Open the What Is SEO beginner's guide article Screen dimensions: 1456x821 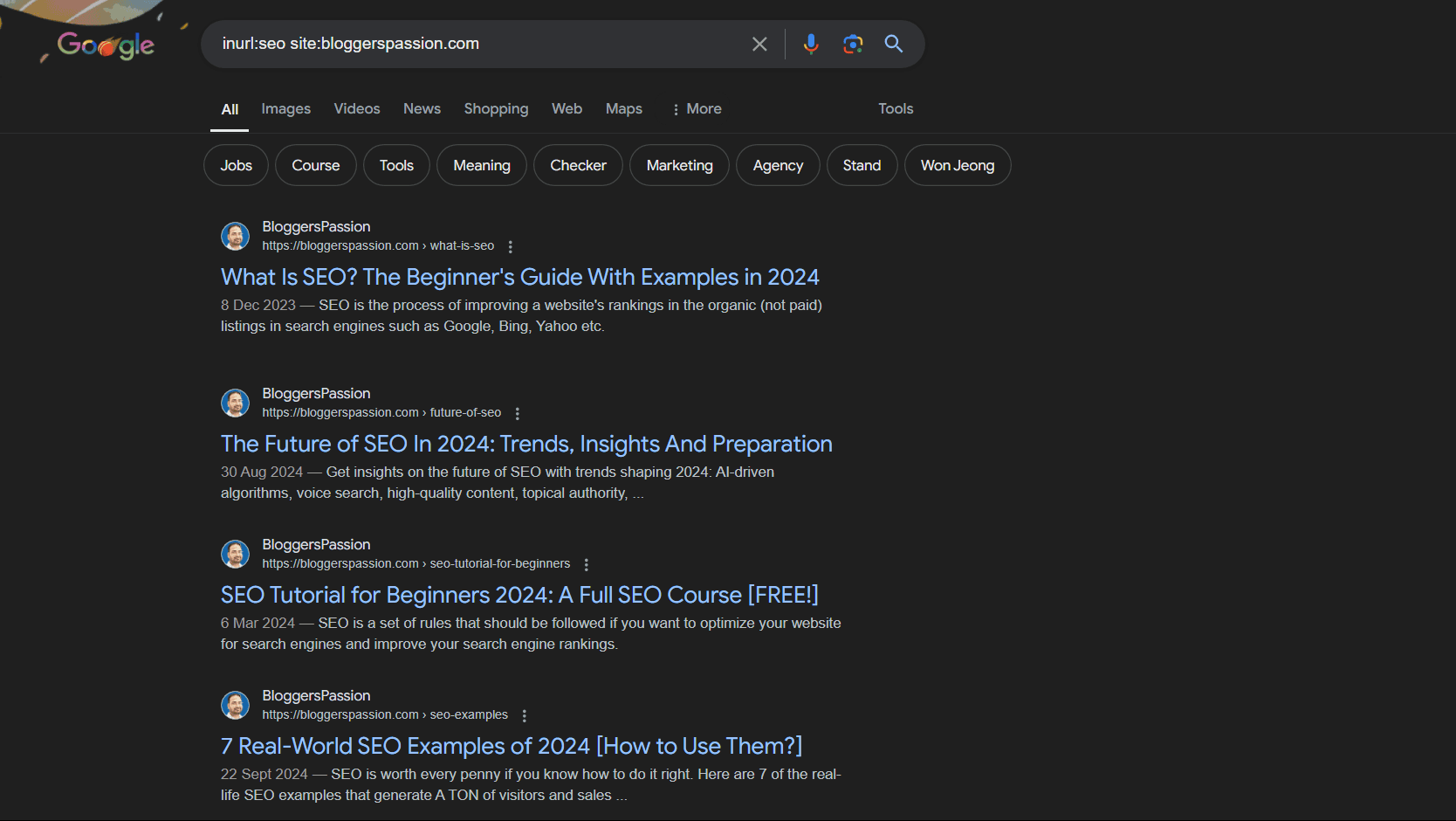click(x=519, y=277)
